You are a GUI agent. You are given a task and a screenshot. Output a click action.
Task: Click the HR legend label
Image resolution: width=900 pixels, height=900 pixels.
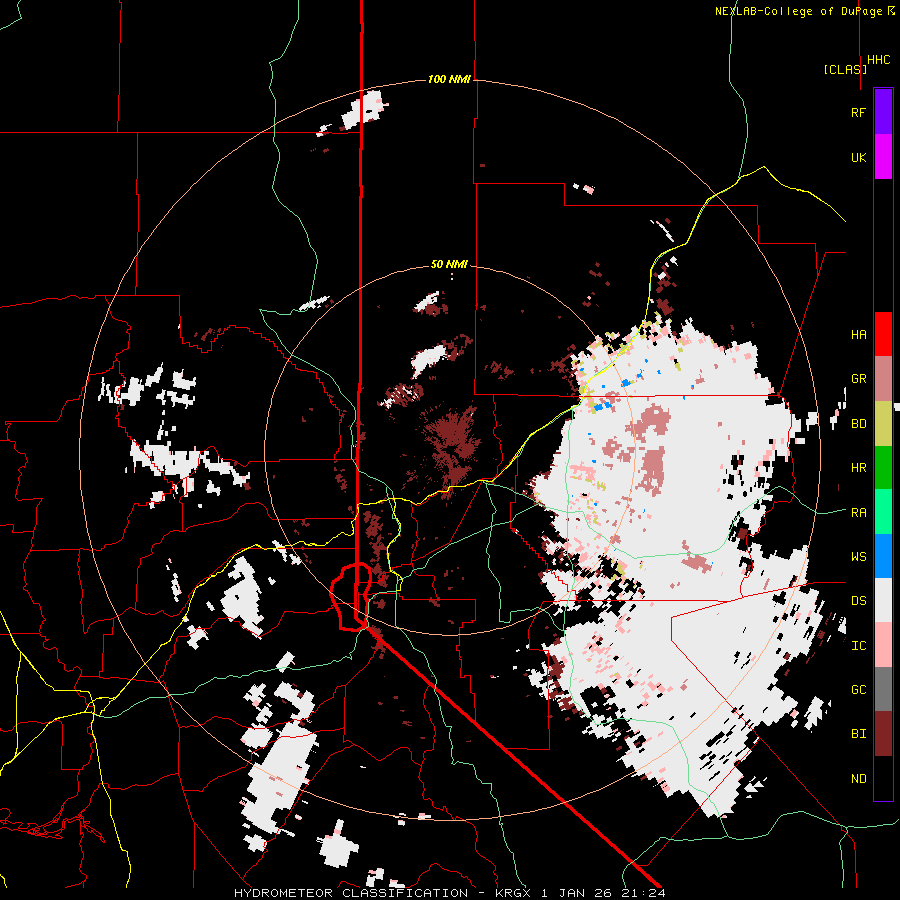[x=858, y=468]
